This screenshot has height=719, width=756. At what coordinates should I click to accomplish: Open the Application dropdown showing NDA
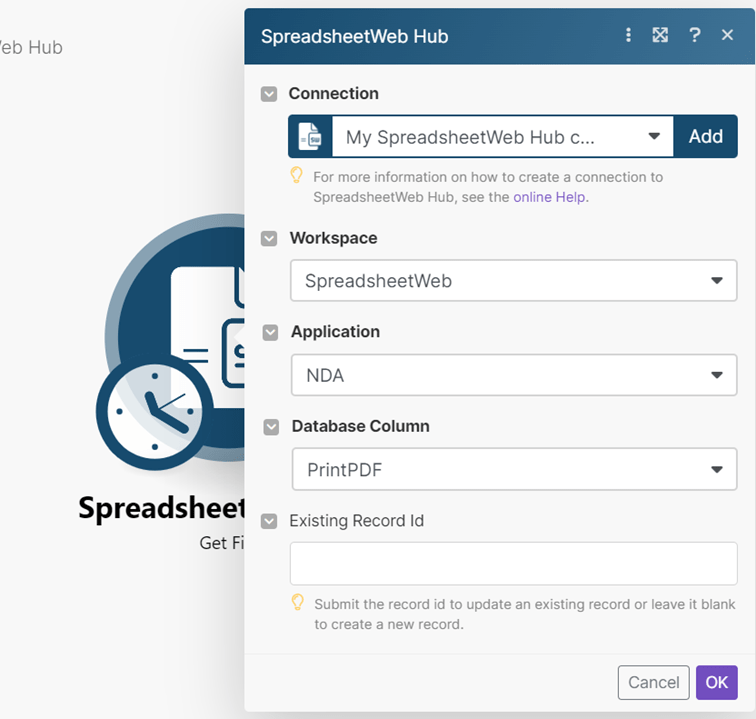tap(514, 375)
